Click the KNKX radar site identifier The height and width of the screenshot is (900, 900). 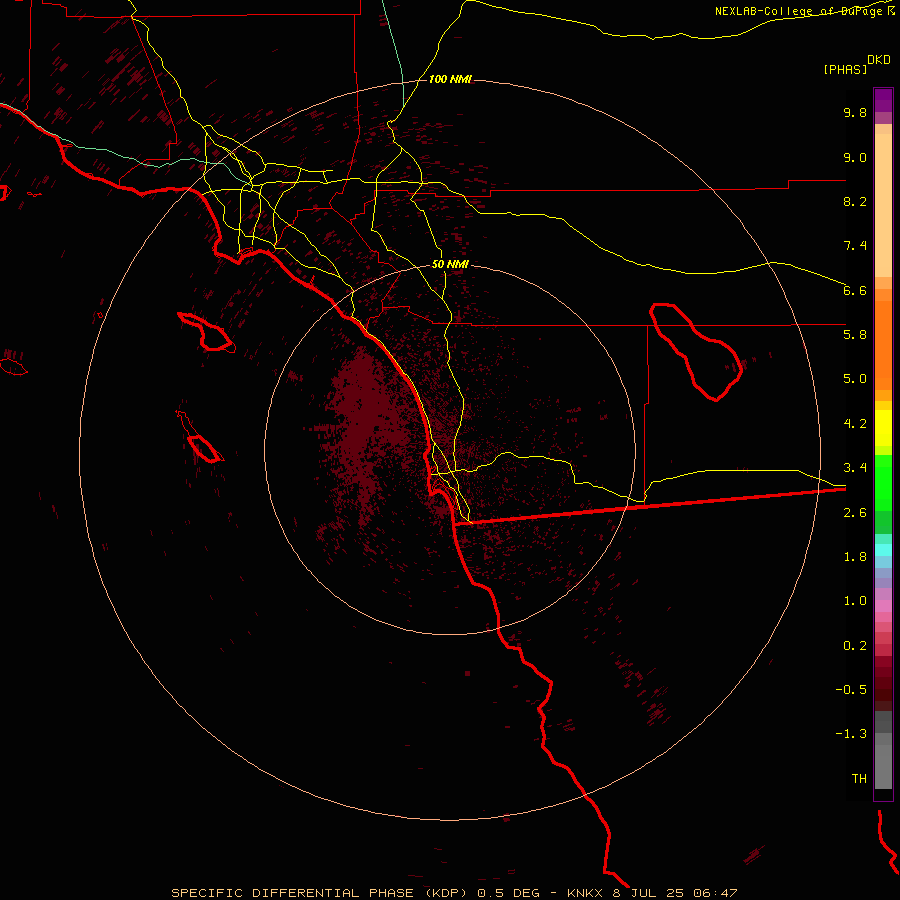(585, 893)
